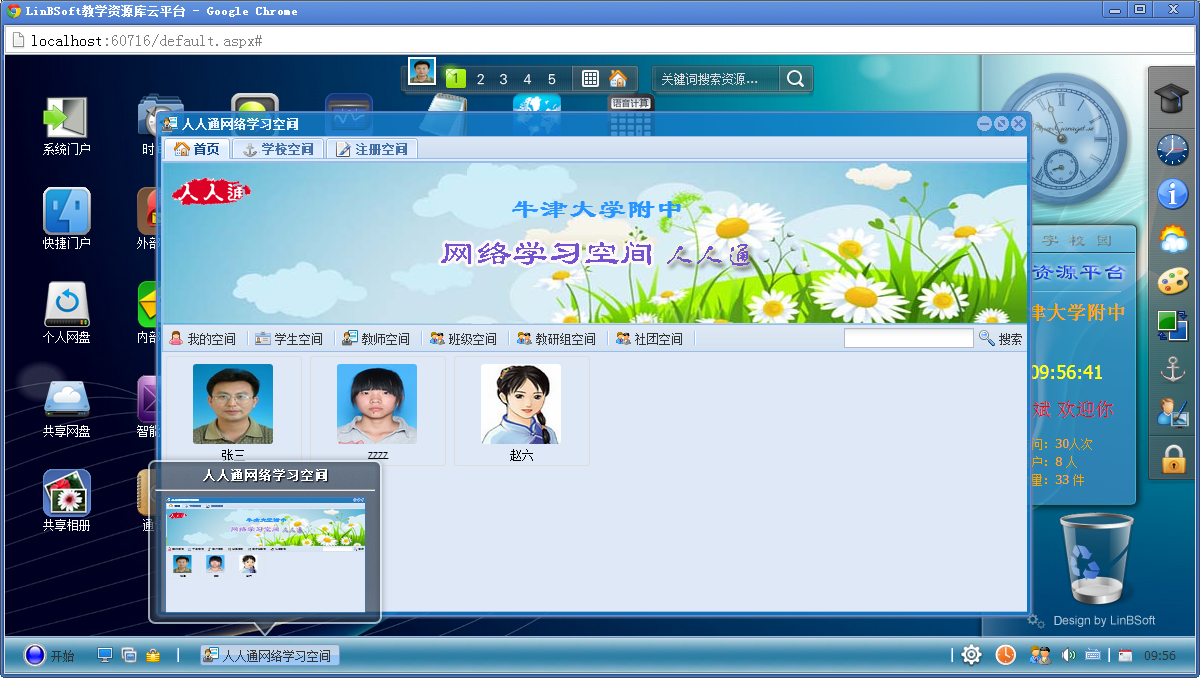This screenshot has height=678, width=1200.
Task: Click the home icon in top dock
Action: click(618, 78)
